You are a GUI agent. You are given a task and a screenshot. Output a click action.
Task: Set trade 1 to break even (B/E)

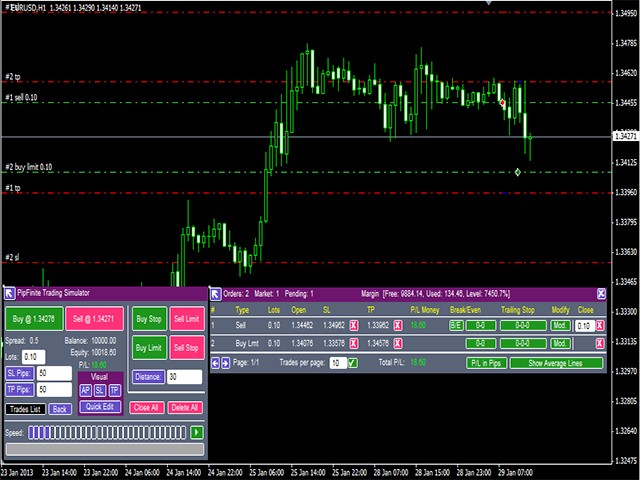(456, 326)
